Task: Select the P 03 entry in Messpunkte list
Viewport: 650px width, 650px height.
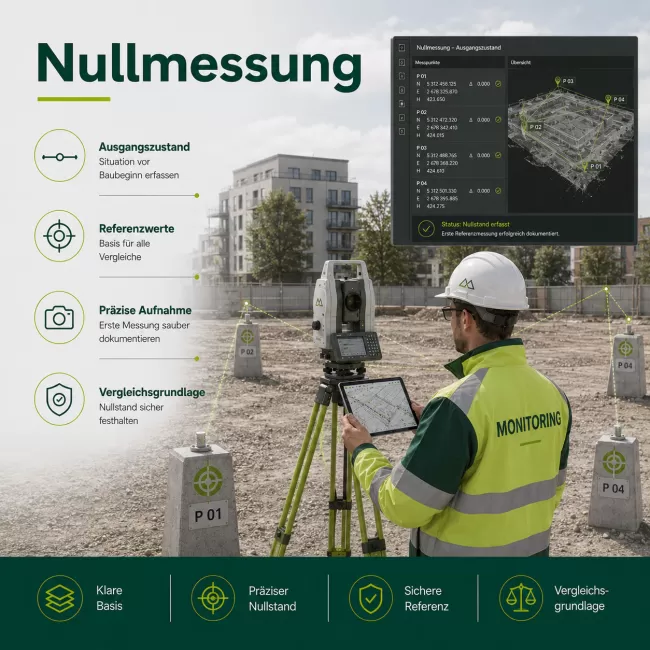Action: (458, 159)
